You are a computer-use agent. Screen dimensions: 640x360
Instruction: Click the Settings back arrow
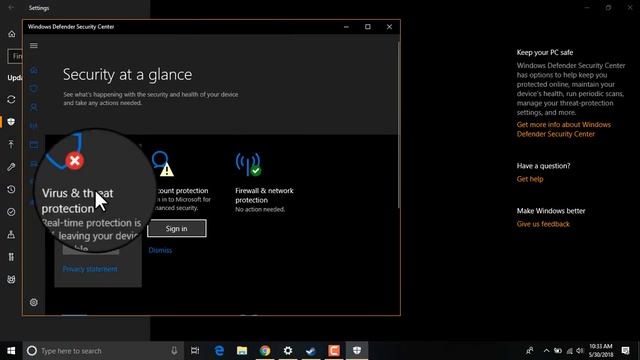coord(11,8)
